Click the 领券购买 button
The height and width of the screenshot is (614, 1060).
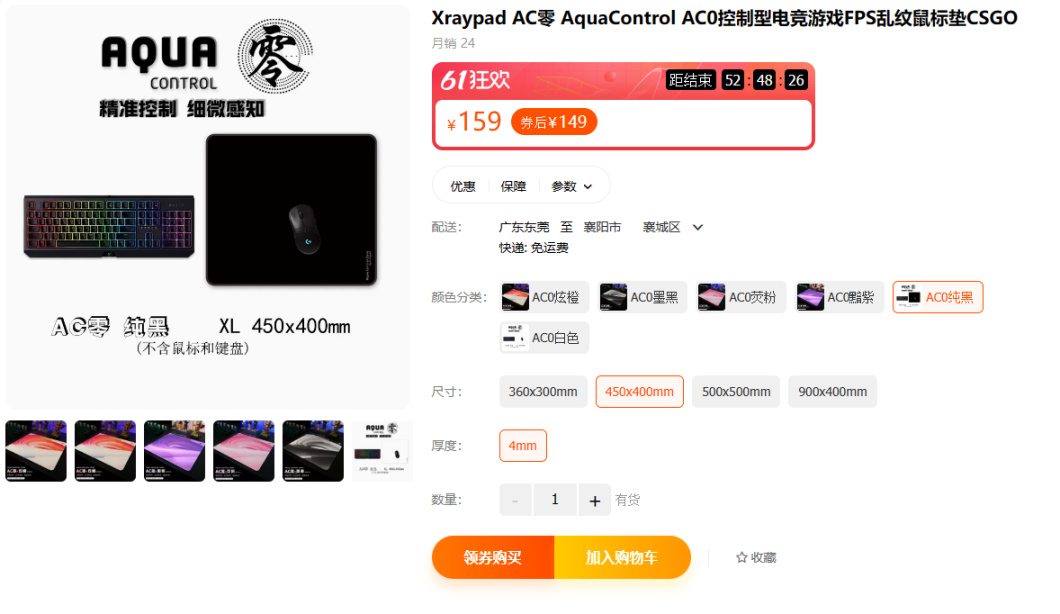(x=493, y=558)
